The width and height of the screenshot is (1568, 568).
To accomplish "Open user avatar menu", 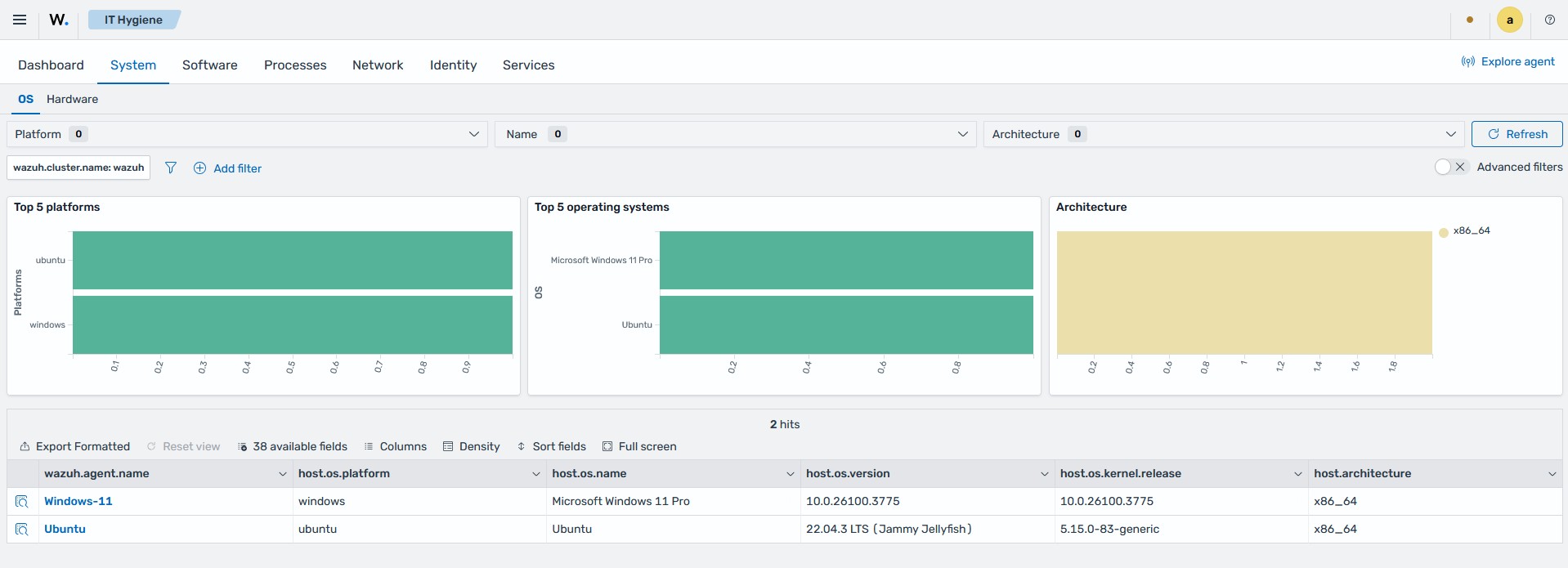I will tap(1509, 20).
